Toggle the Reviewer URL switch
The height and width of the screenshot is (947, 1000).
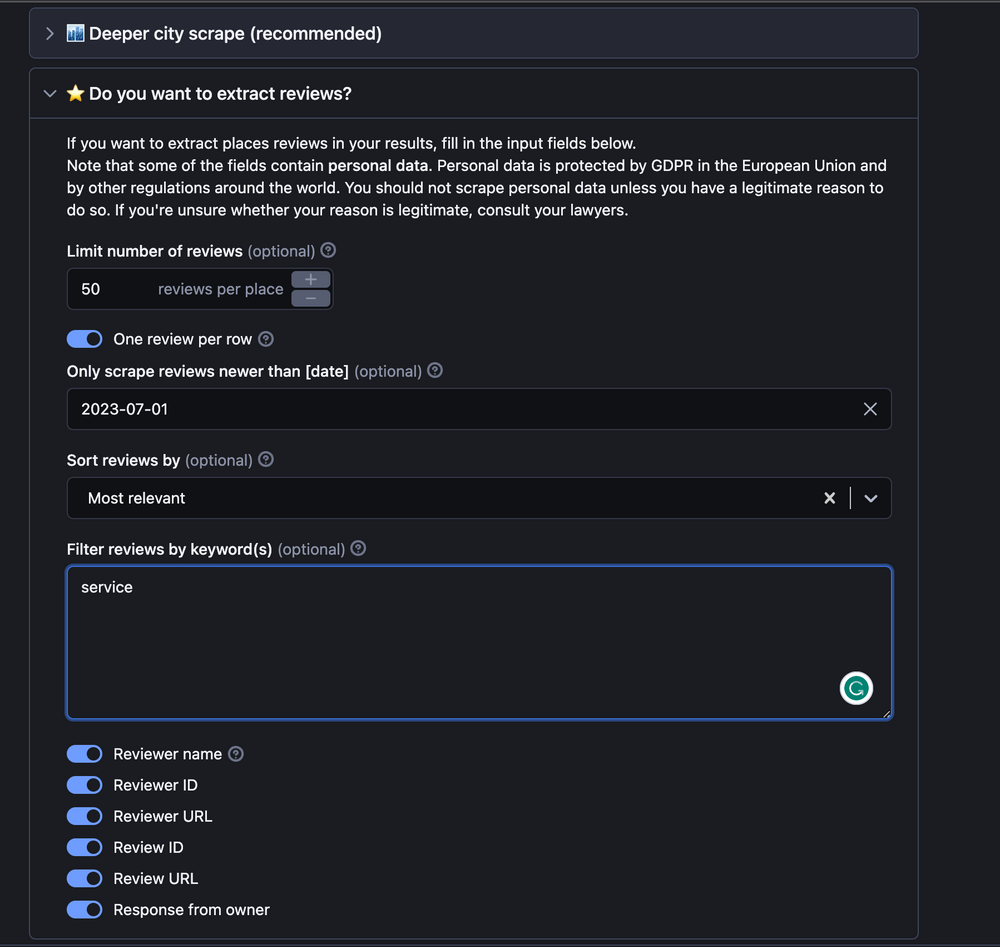click(84, 816)
